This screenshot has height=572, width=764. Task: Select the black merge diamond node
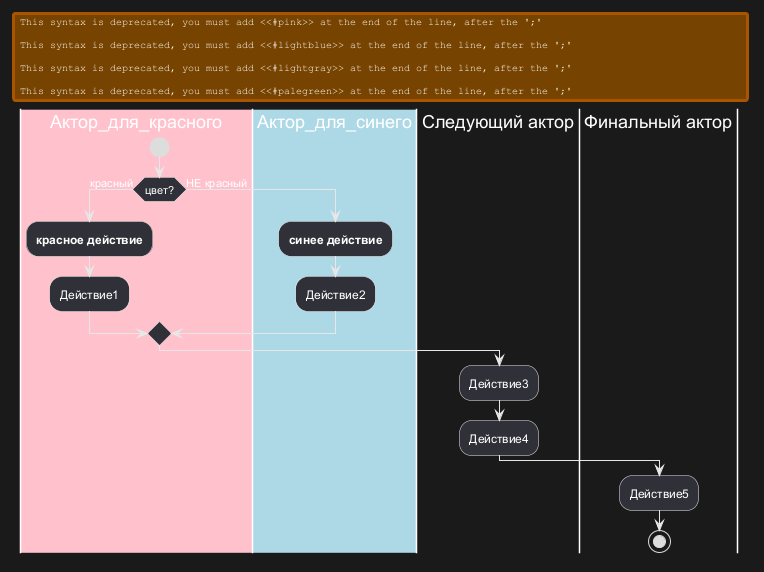pos(159,334)
